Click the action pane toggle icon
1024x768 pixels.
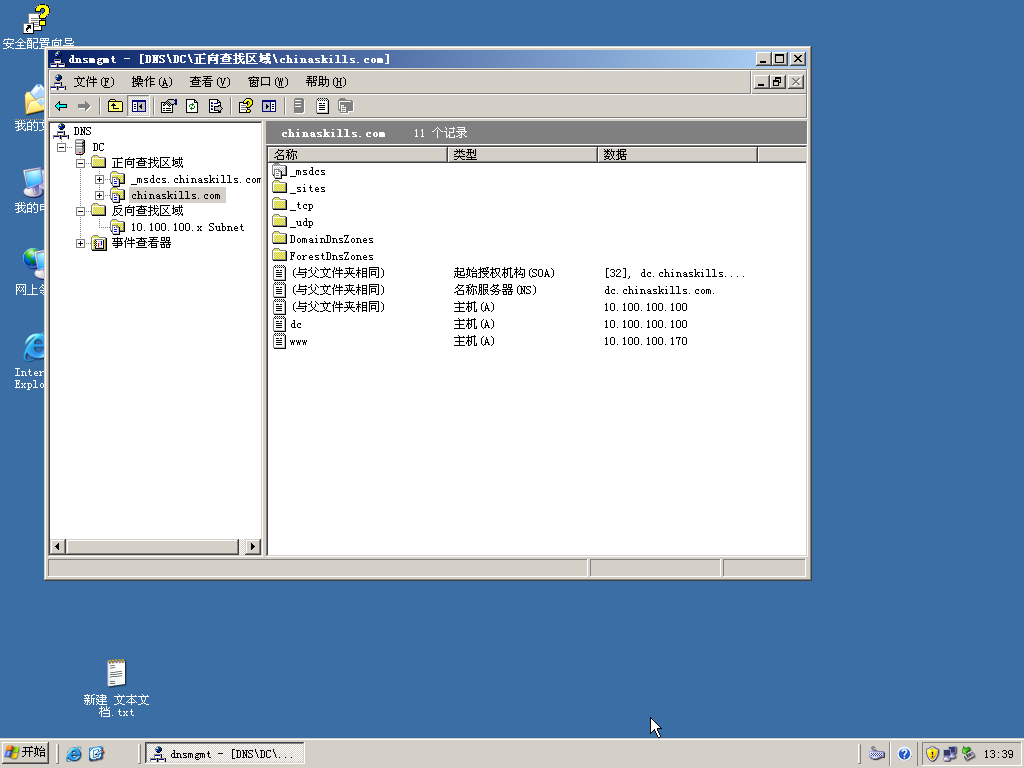(269, 106)
